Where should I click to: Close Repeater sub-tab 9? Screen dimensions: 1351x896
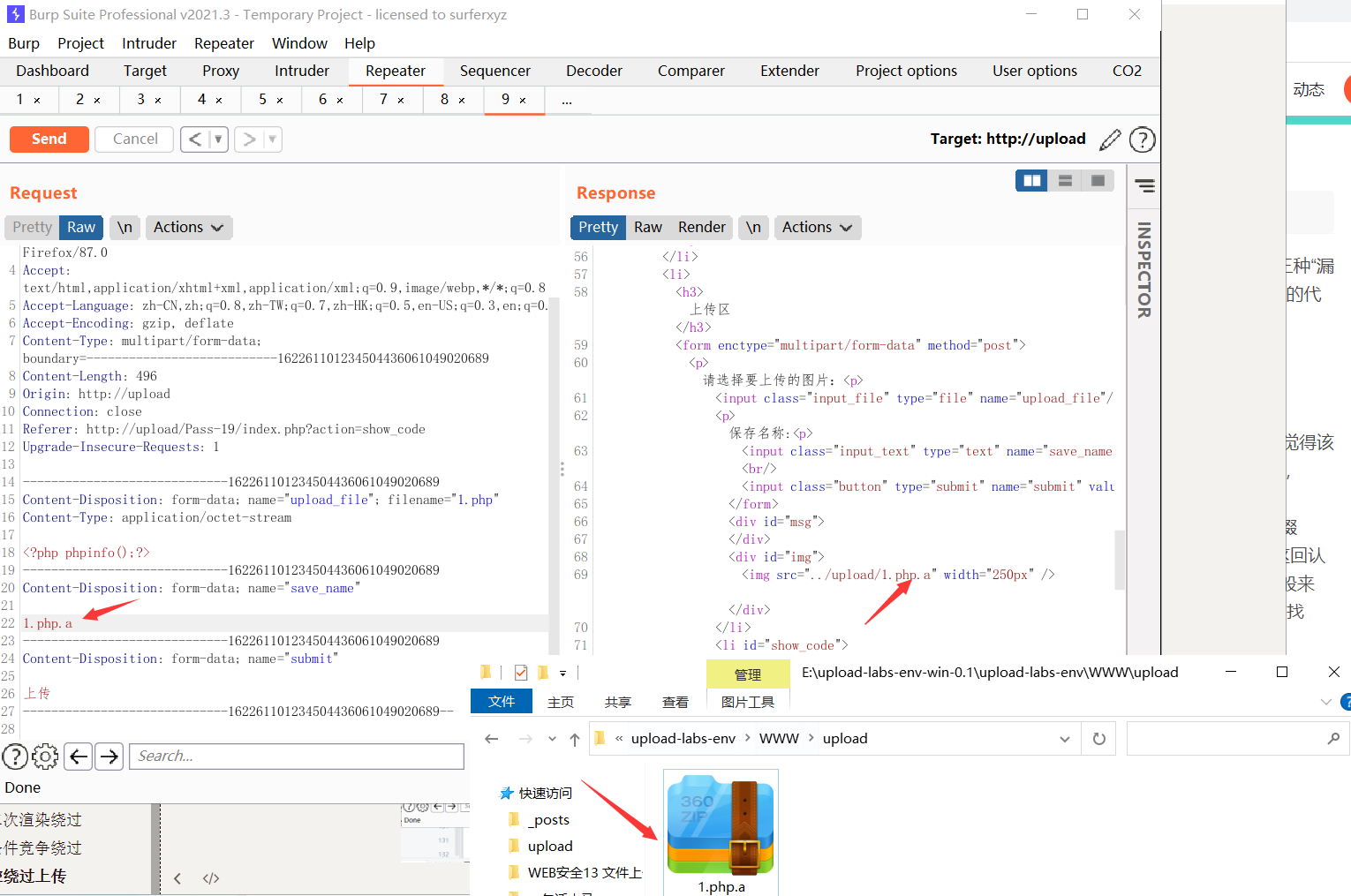click(523, 101)
